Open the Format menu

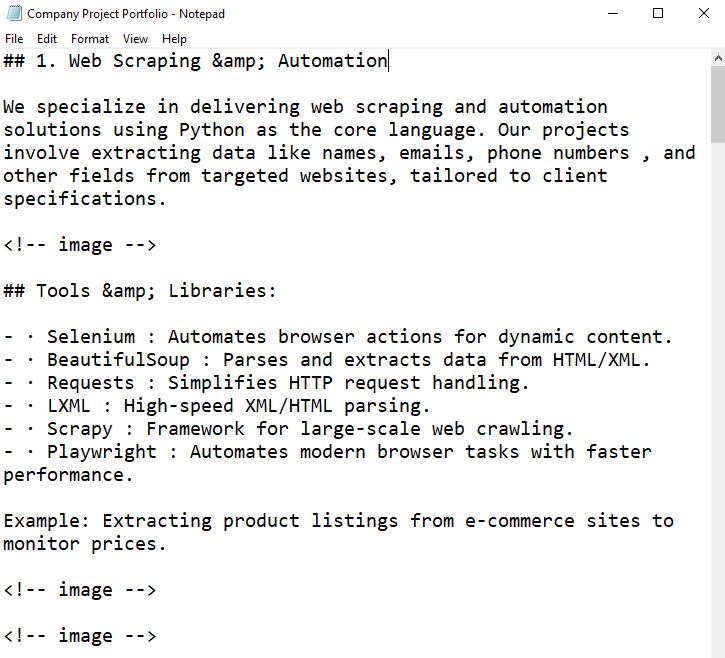point(90,39)
